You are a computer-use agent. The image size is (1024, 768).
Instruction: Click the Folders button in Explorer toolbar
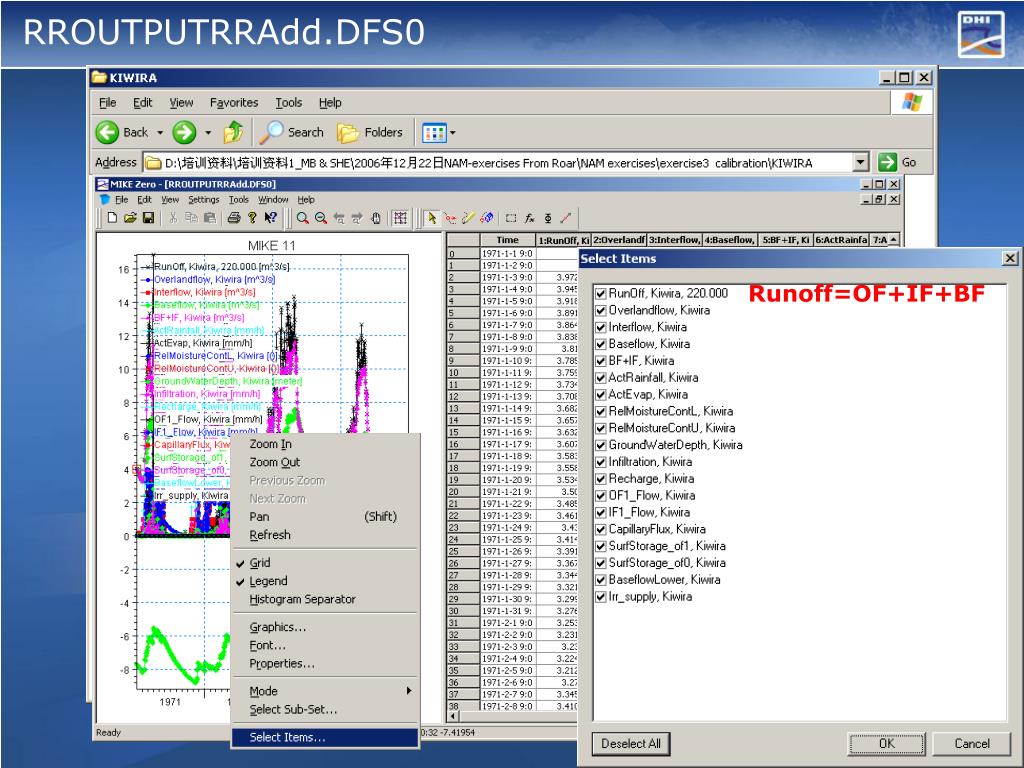point(370,133)
